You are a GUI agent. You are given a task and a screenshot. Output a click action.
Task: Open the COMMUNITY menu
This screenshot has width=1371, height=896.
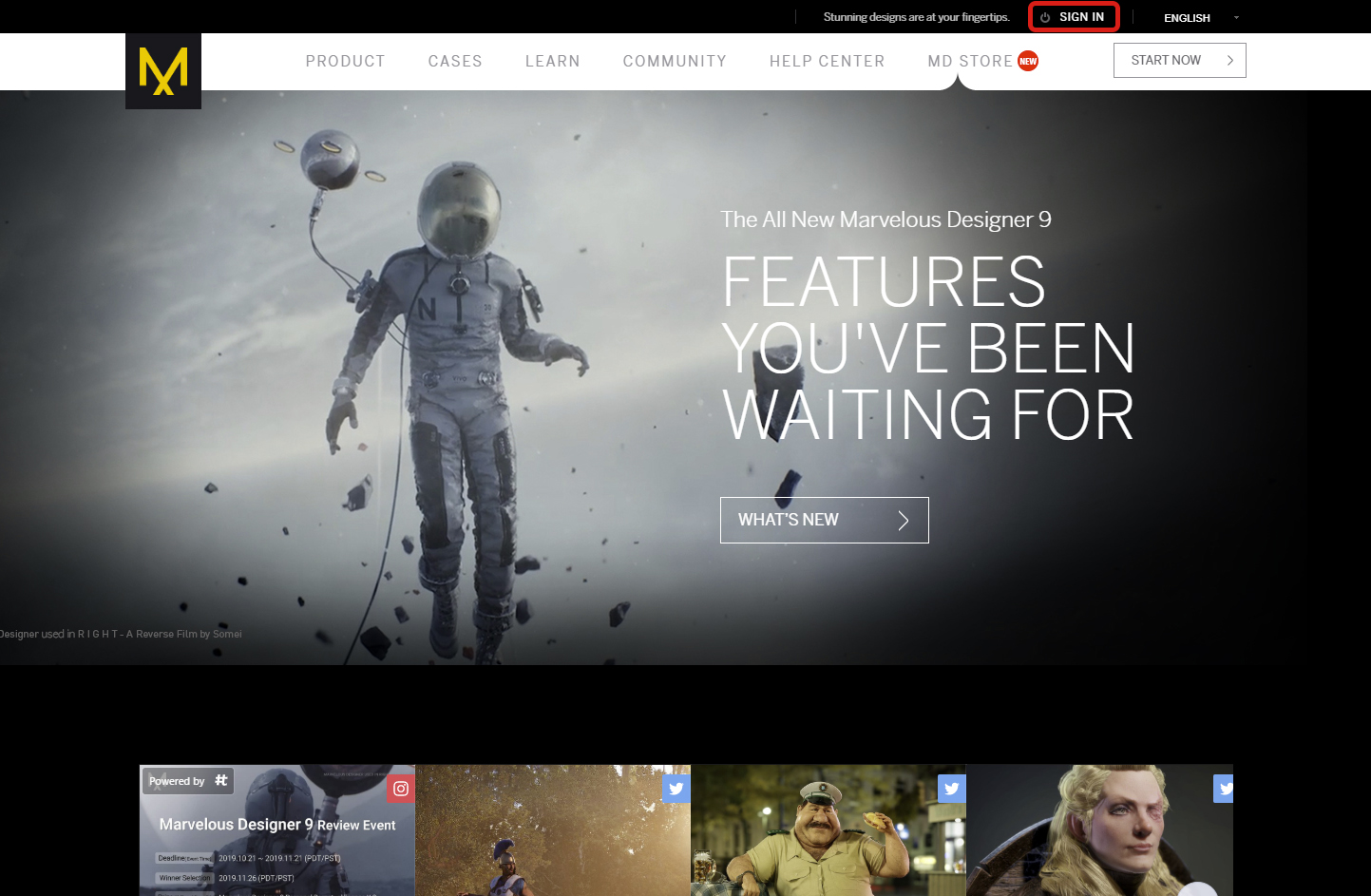point(675,61)
